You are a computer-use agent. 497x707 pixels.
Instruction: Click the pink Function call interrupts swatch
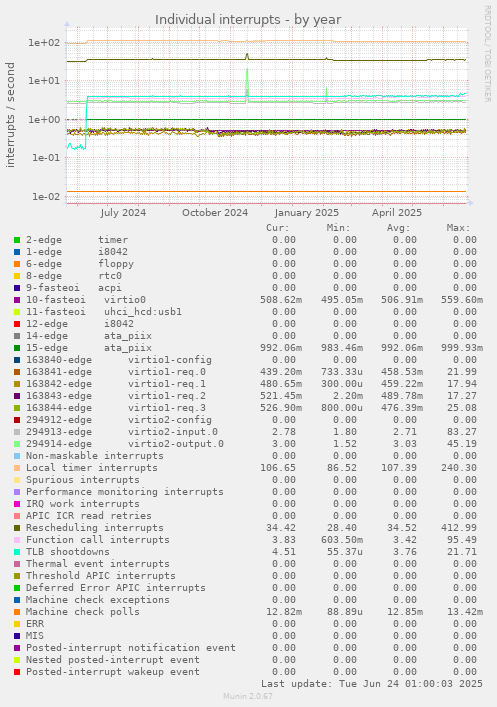[x=17, y=540]
